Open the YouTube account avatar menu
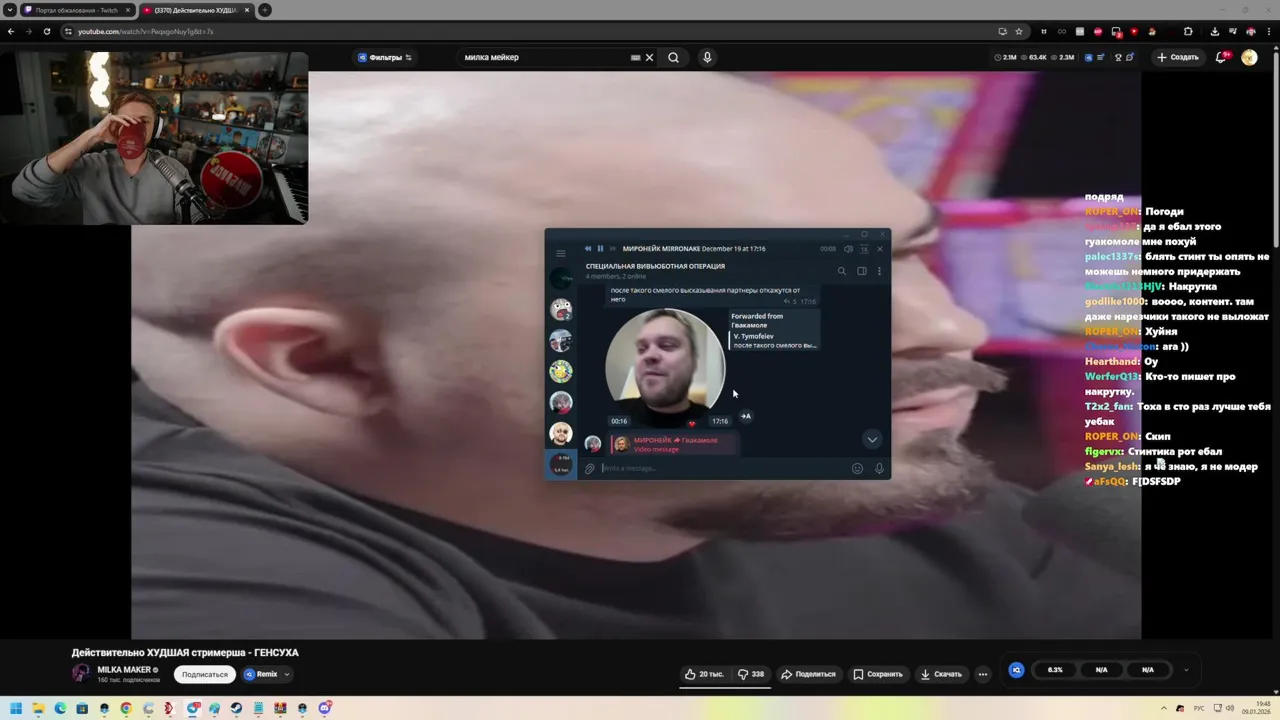1280x720 pixels. coord(1249,57)
